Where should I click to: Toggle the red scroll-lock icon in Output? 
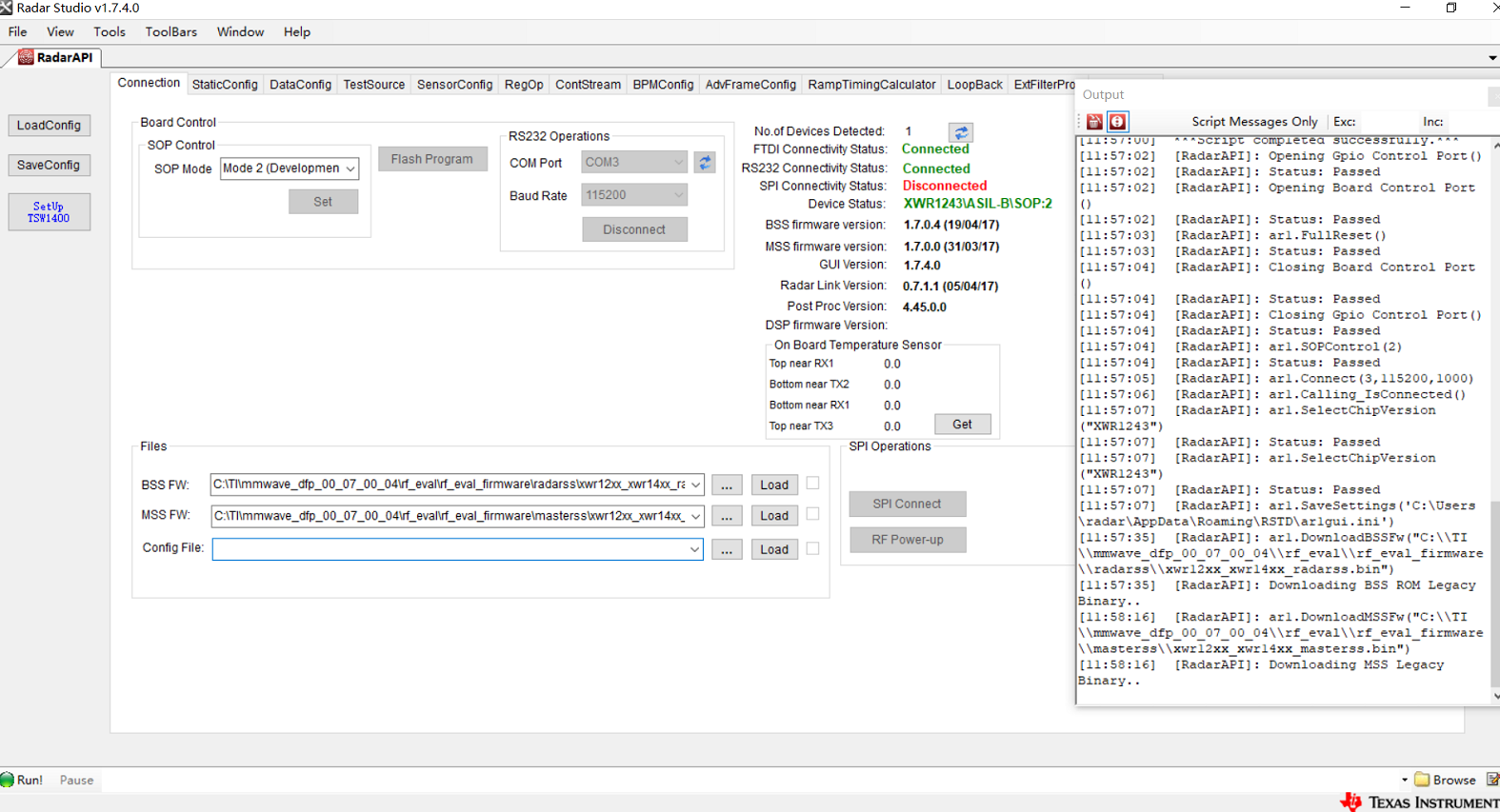[1117, 122]
